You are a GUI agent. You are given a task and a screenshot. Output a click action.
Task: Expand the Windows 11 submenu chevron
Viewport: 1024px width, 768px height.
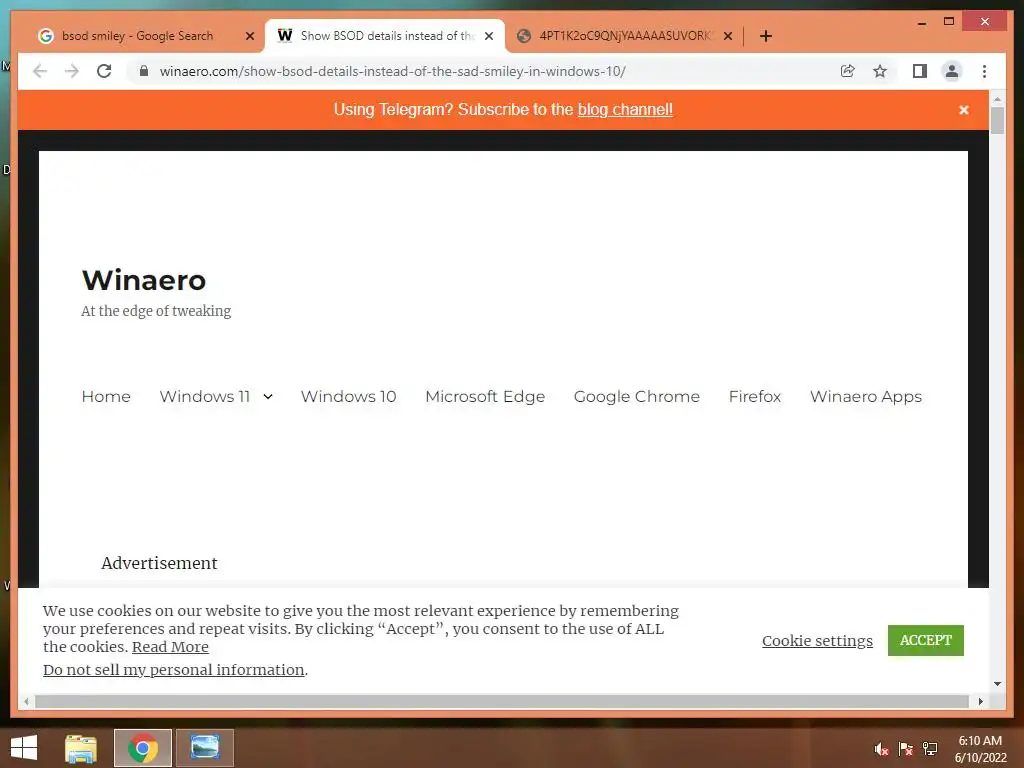pyautogui.click(x=268, y=396)
